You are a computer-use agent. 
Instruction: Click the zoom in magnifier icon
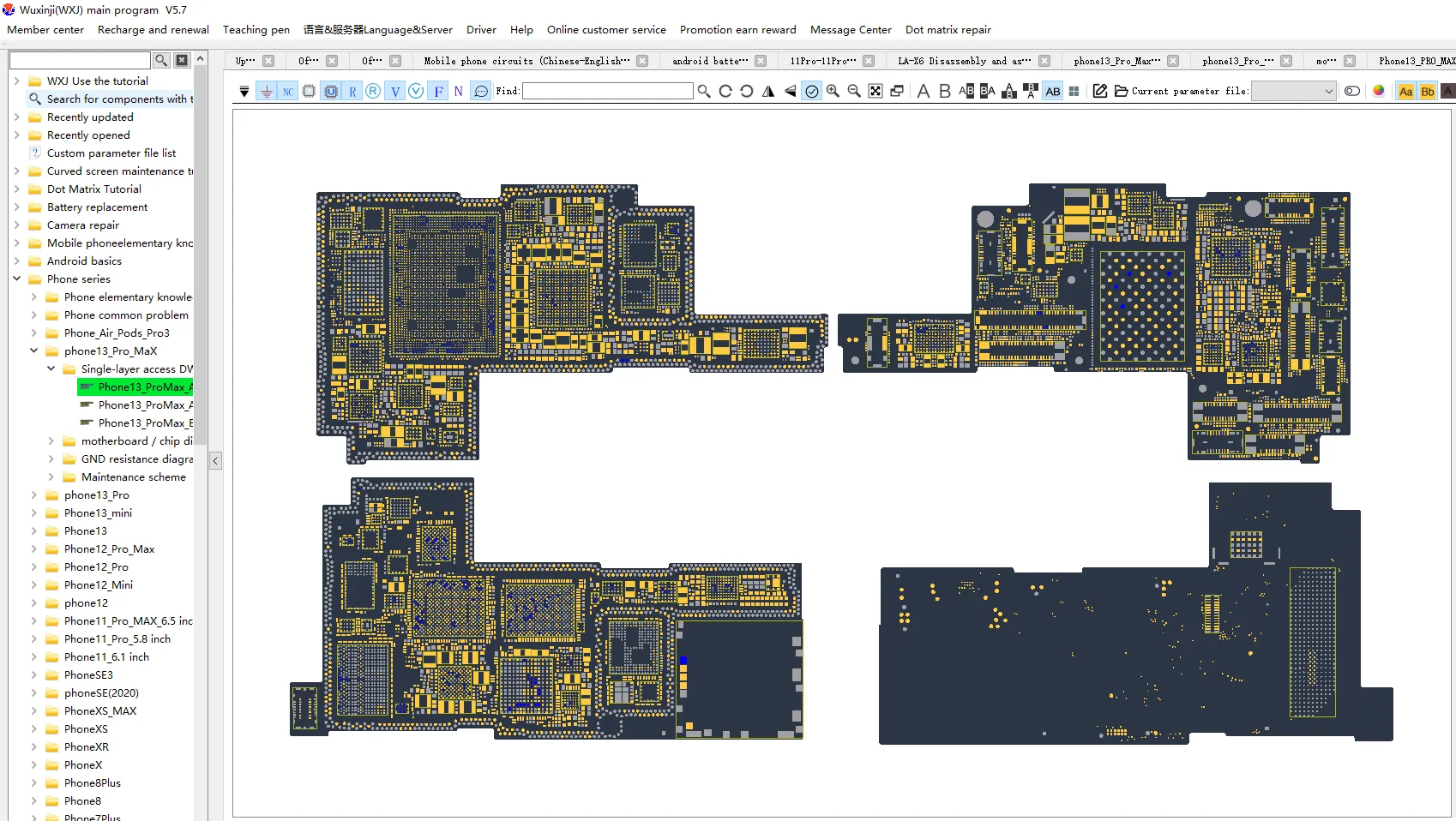tap(833, 91)
